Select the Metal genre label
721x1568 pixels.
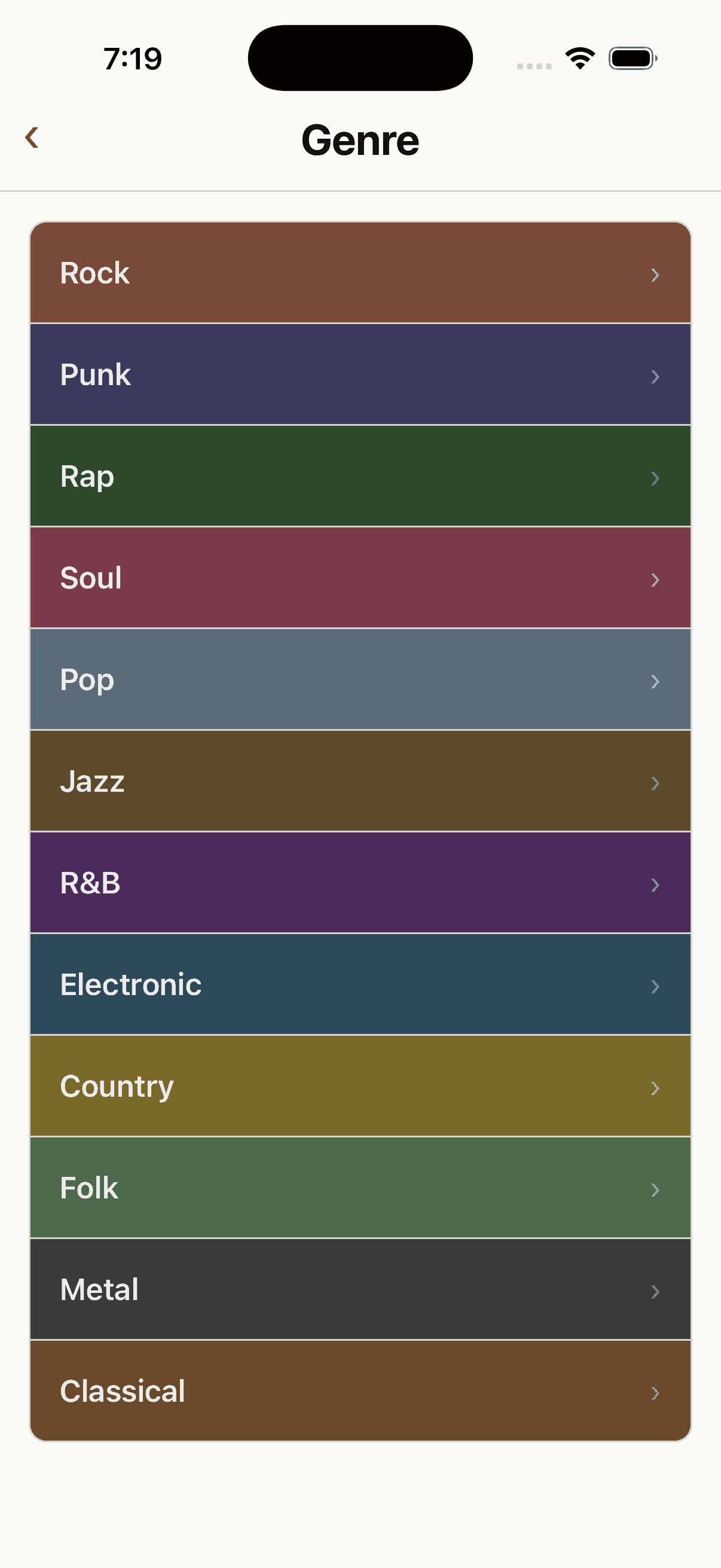(x=99, y=1289)
